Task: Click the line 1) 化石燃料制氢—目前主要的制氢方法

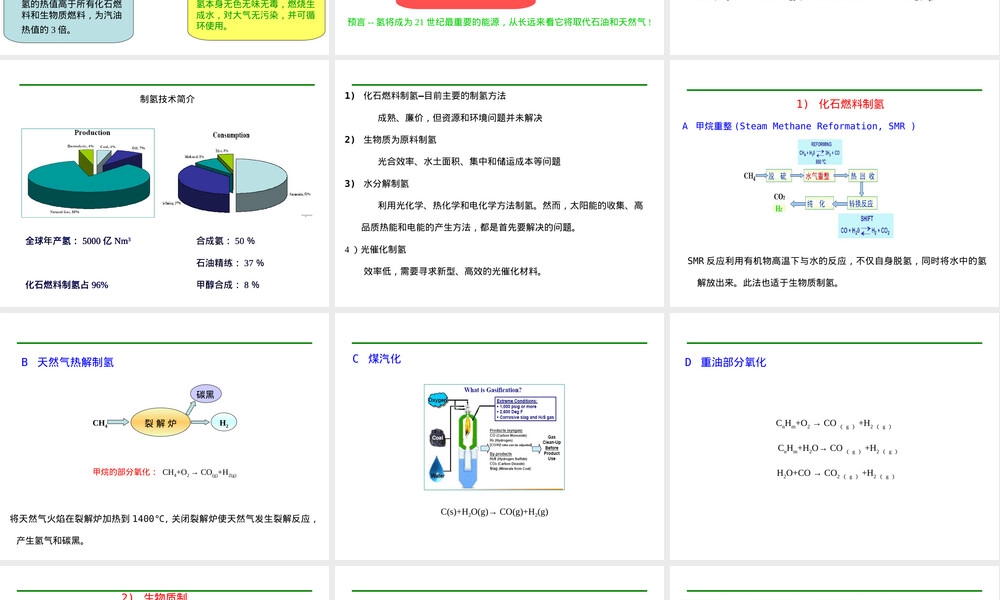Action: pos(425,96)
